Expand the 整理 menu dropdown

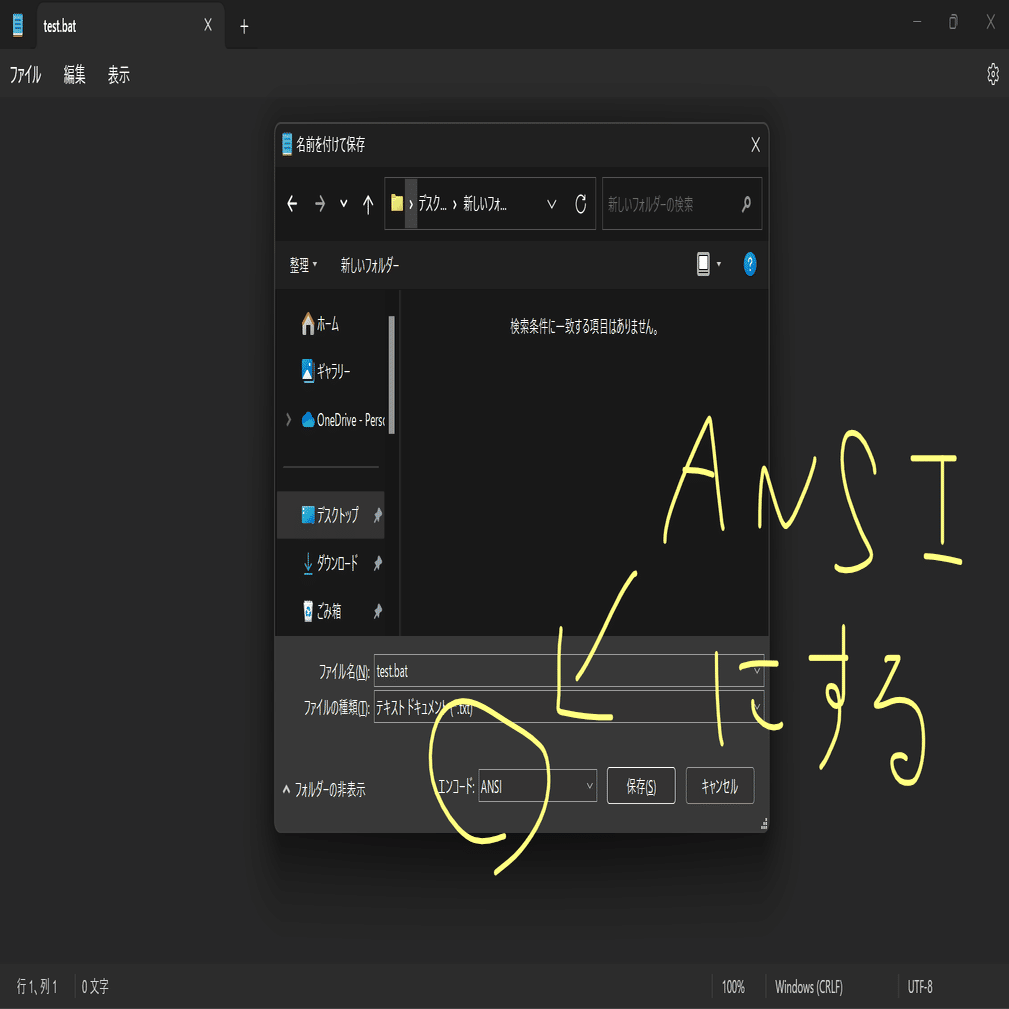click(x=303, y=264)
